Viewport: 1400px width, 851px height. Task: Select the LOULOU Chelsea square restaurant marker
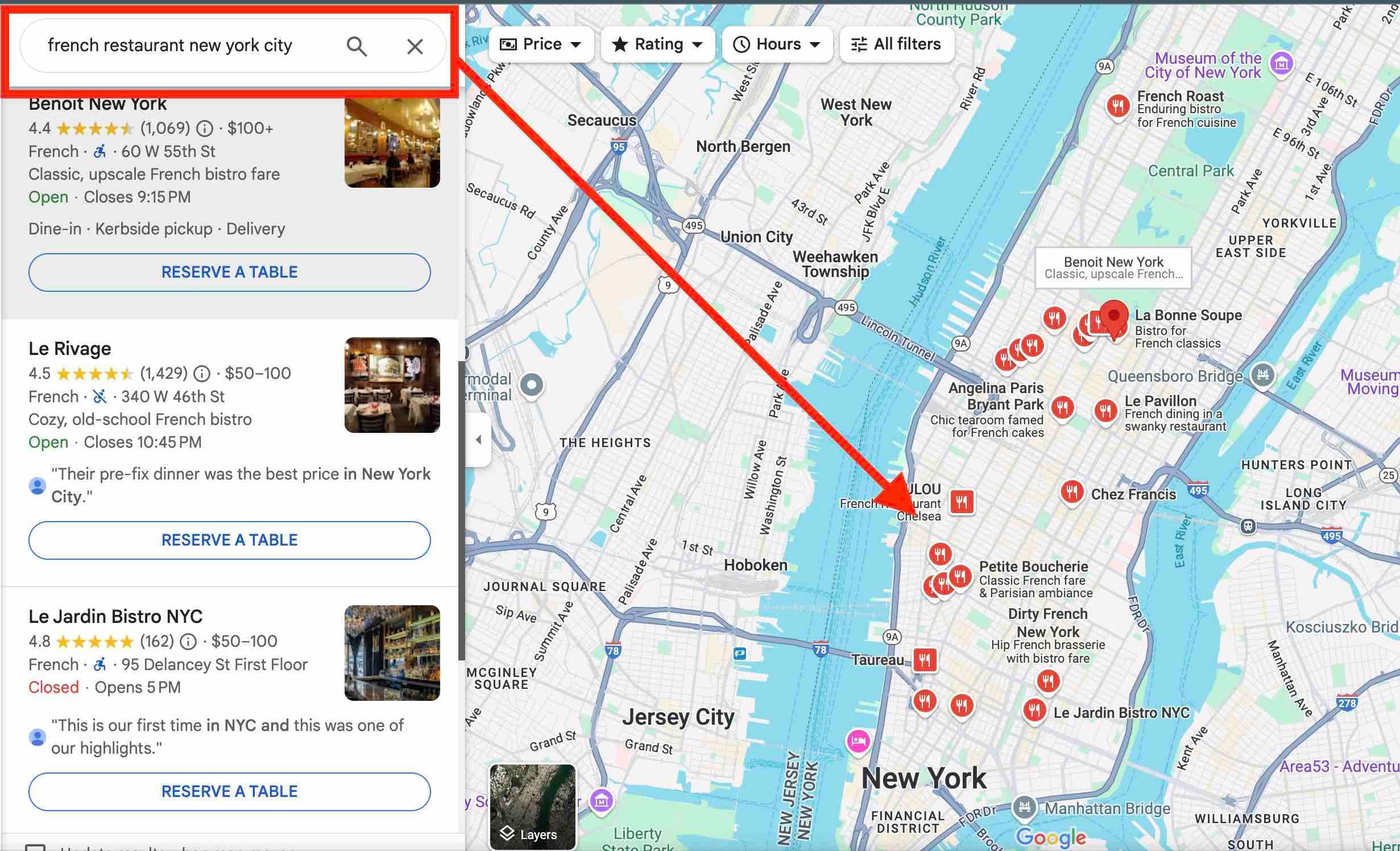962,502
